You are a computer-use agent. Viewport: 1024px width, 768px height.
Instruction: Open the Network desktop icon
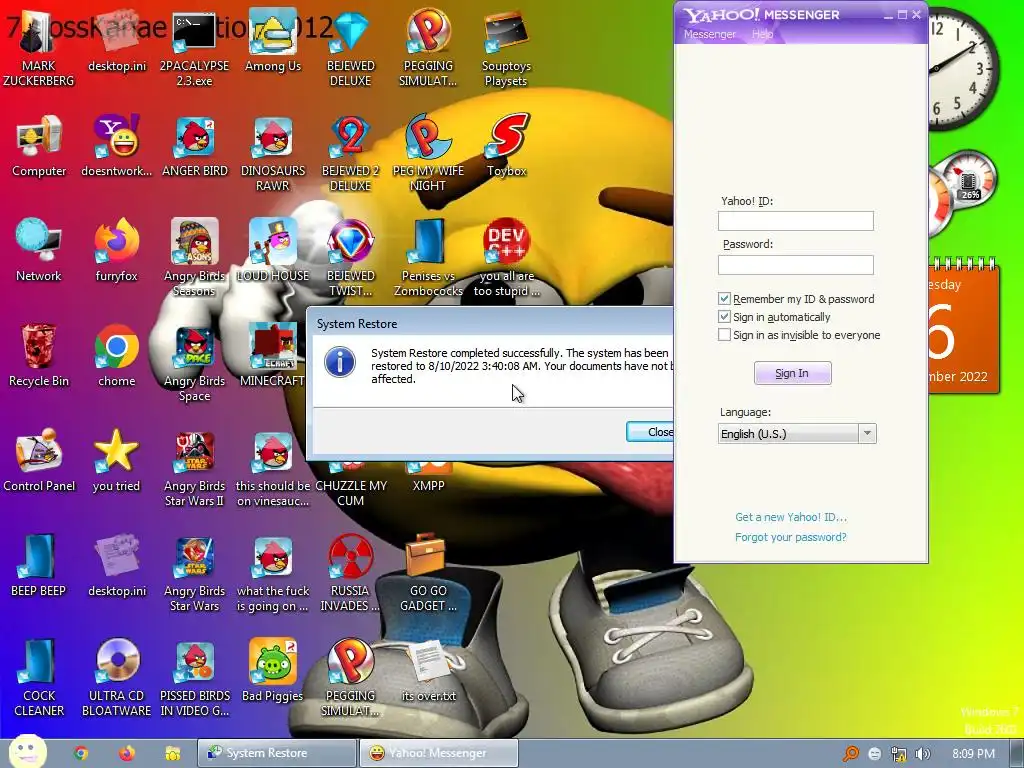39,251
